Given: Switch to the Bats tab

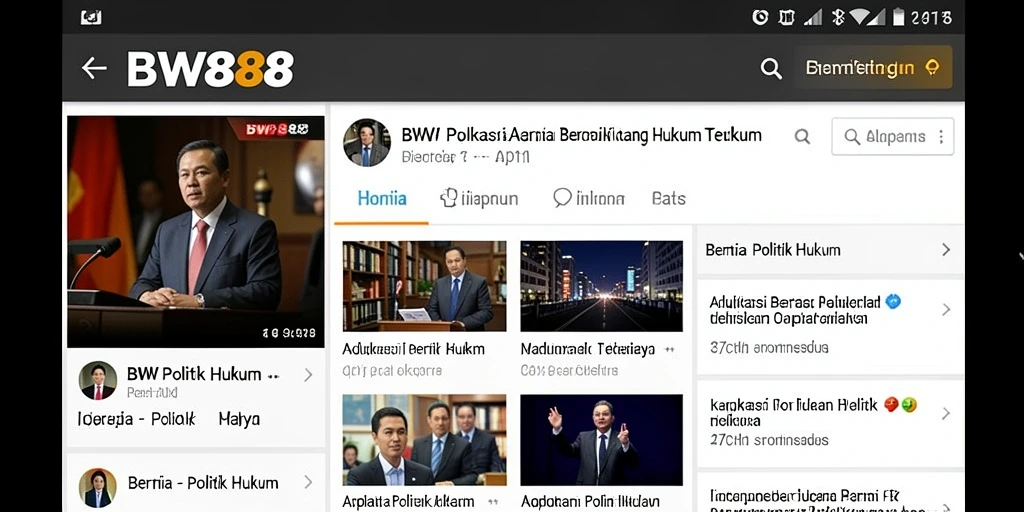Looking at the screenshot, I should pyautogui.click(x=669, y=199).
